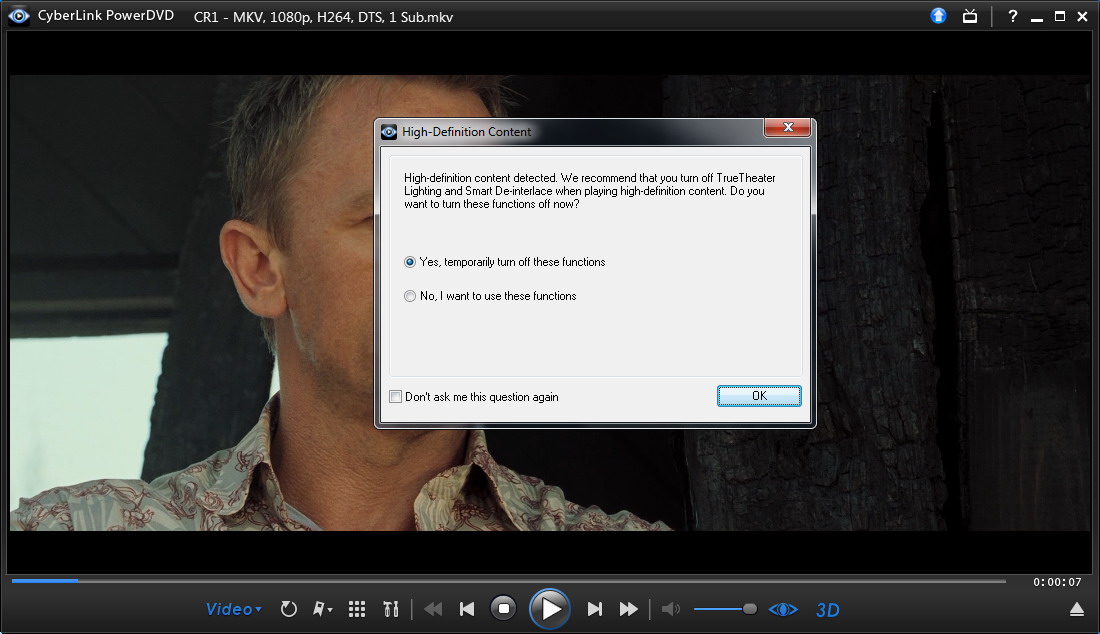The height and width of the screenshot is (634, 1100).
Task: Click the repeat/rotate icon in control bar
Action: (x=289, y=609)
